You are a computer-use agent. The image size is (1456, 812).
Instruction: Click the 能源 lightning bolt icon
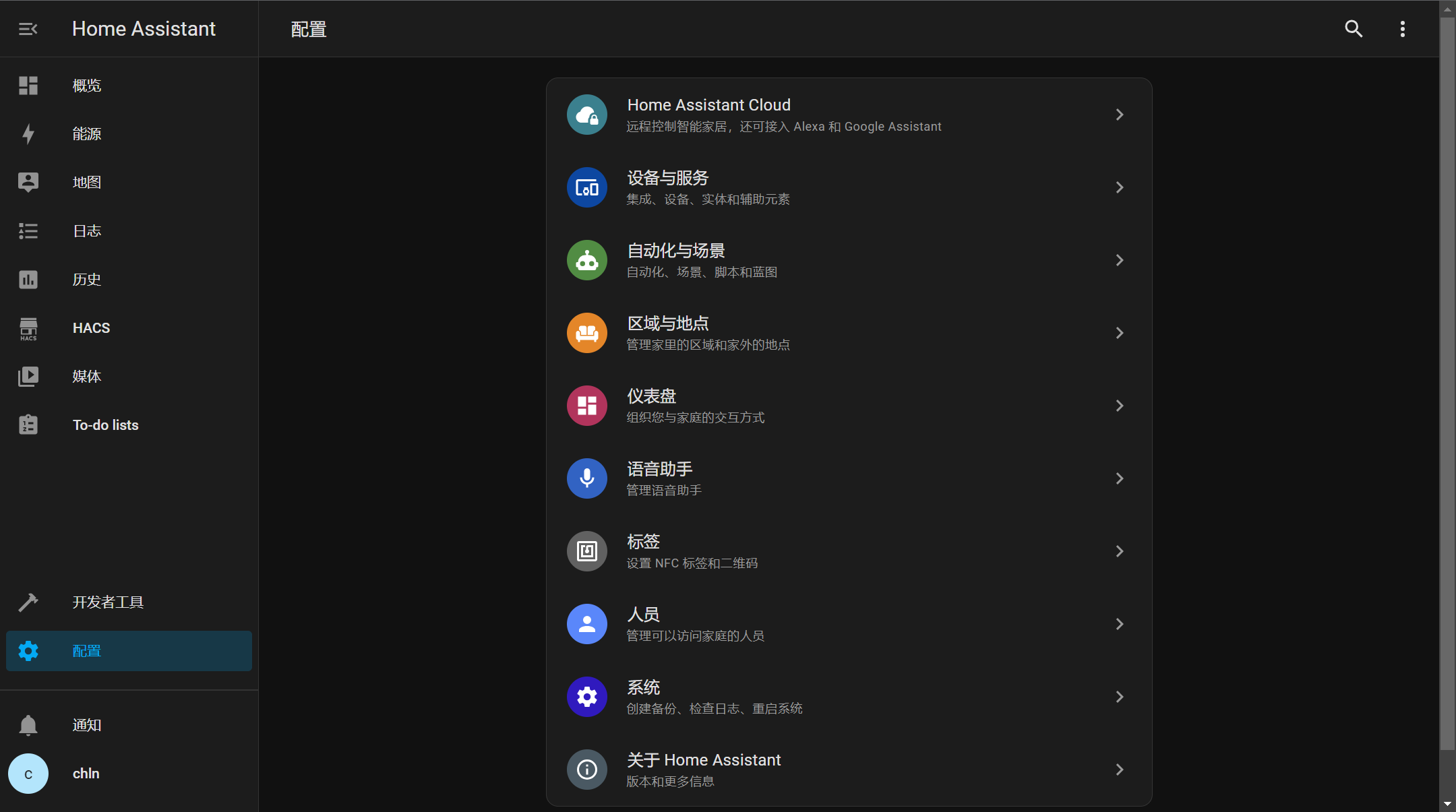pyautogui.click(x=28, y=134)
